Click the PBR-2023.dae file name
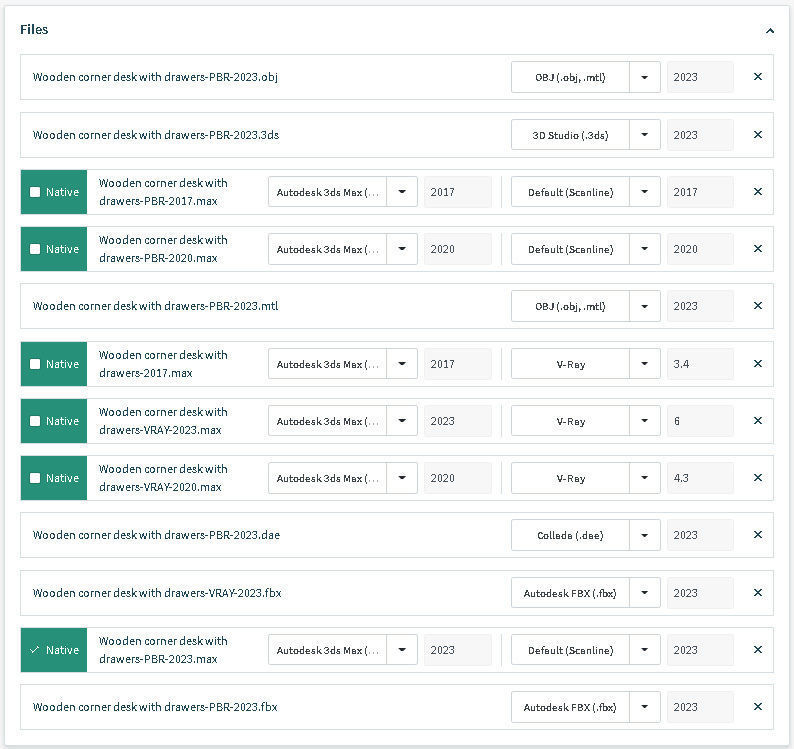This screenshot has width=794, height=749. pos(156,535)
